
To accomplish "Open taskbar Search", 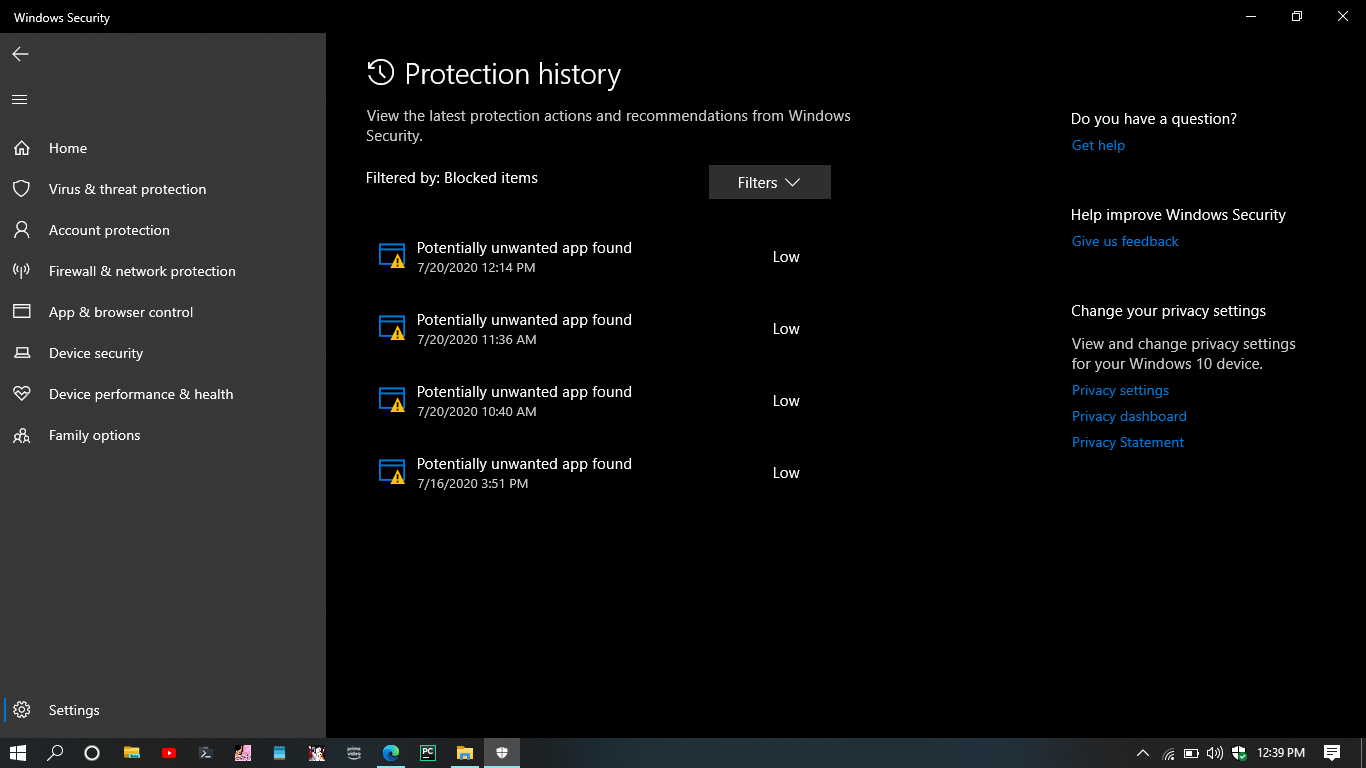I will pos(55,753).
